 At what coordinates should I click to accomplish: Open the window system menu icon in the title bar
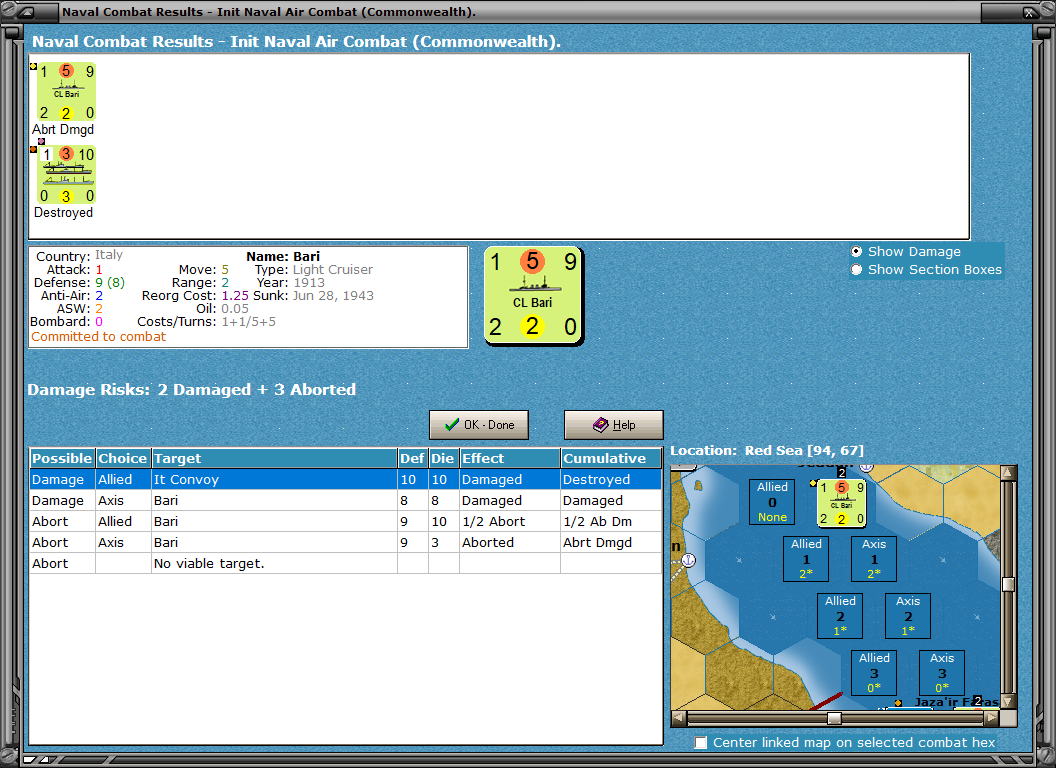(x=26, y=11)
